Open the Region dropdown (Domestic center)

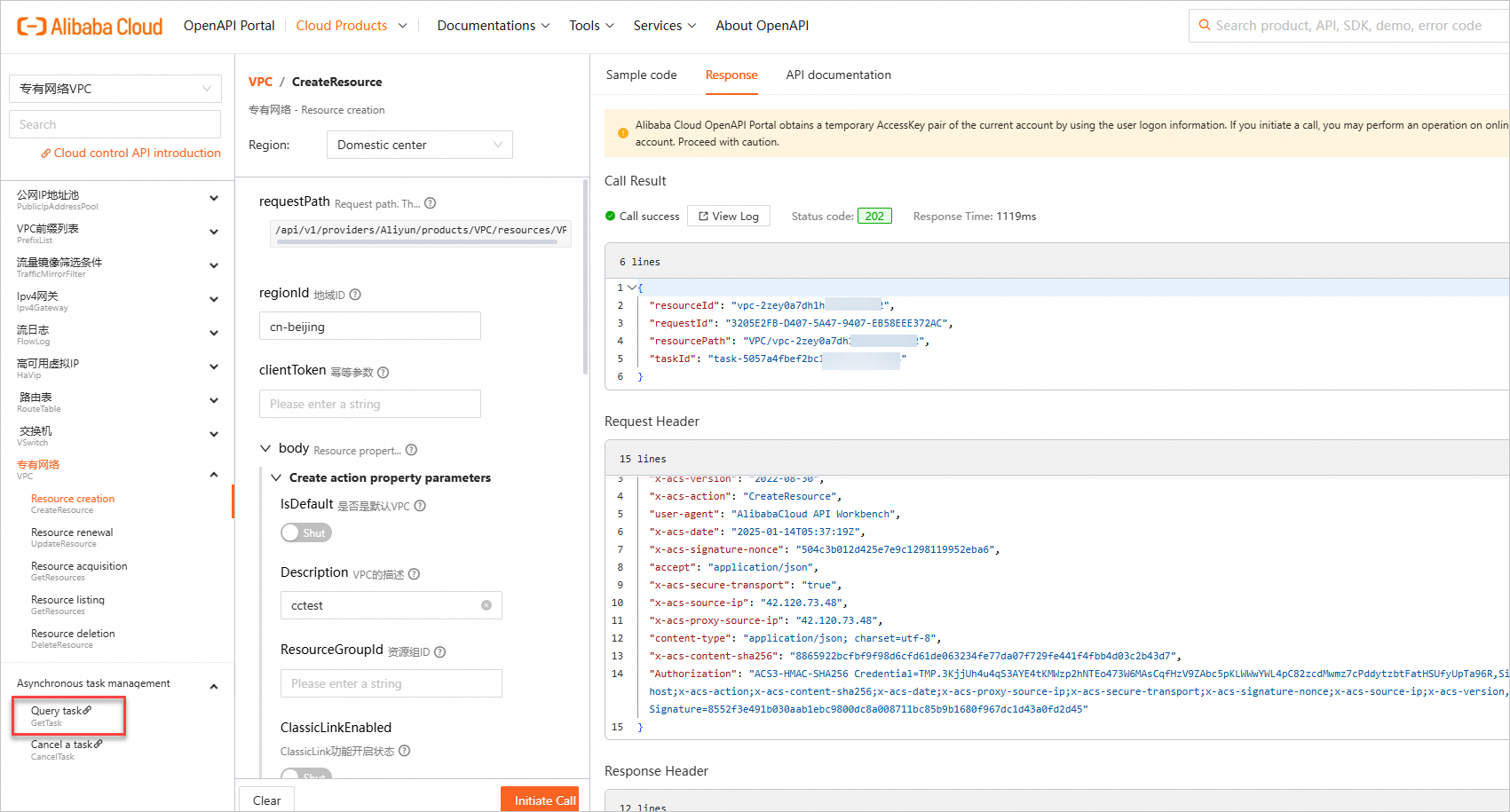point(419,145)
